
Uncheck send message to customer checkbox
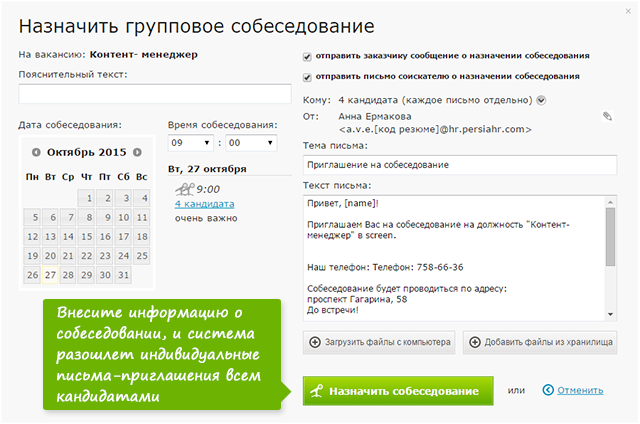coord(307,57)
